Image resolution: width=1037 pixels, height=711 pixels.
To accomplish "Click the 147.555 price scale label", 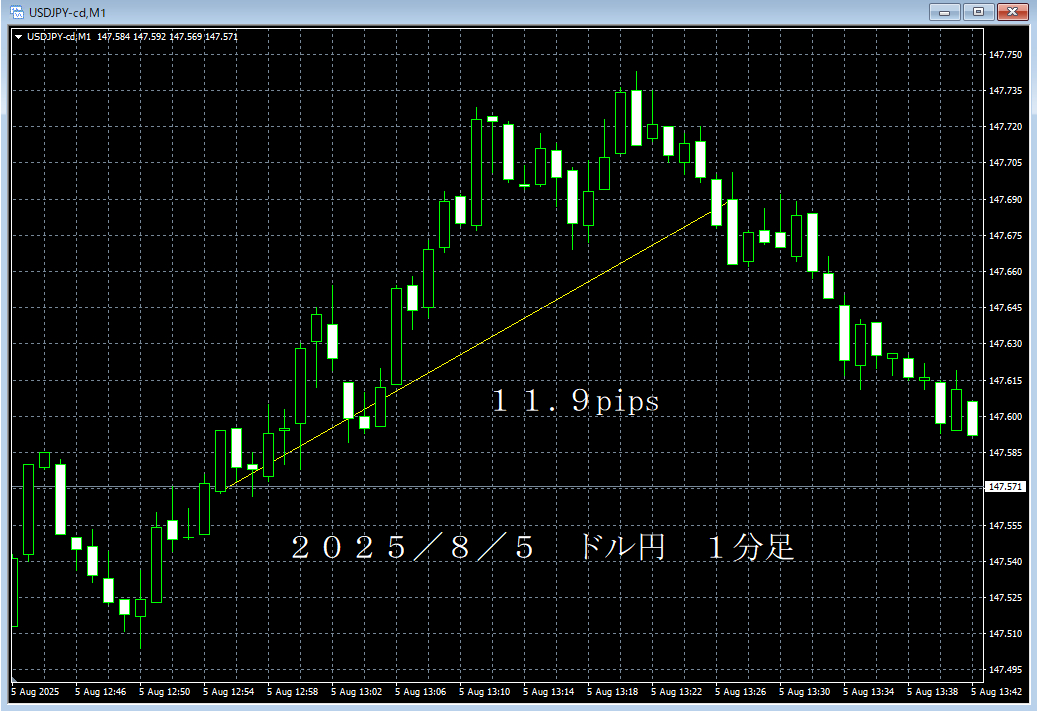I will [1005, 525].
